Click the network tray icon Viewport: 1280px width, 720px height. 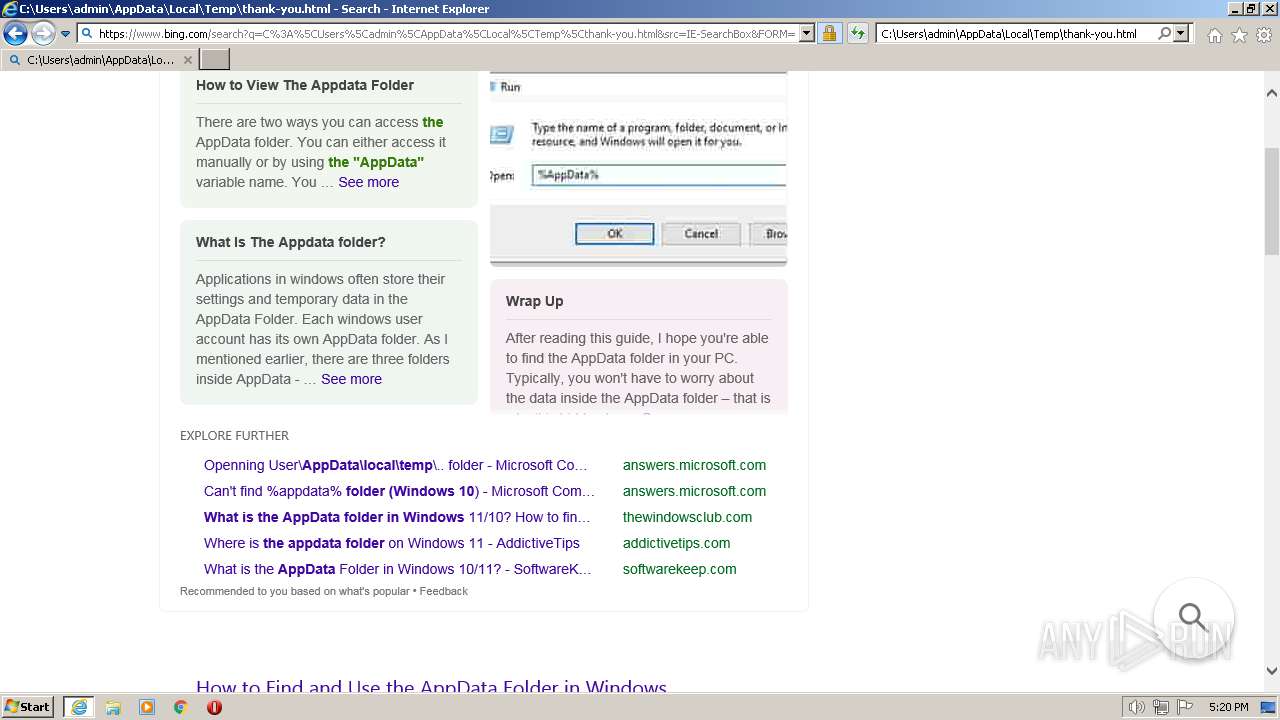click(x=1161, y=707)
